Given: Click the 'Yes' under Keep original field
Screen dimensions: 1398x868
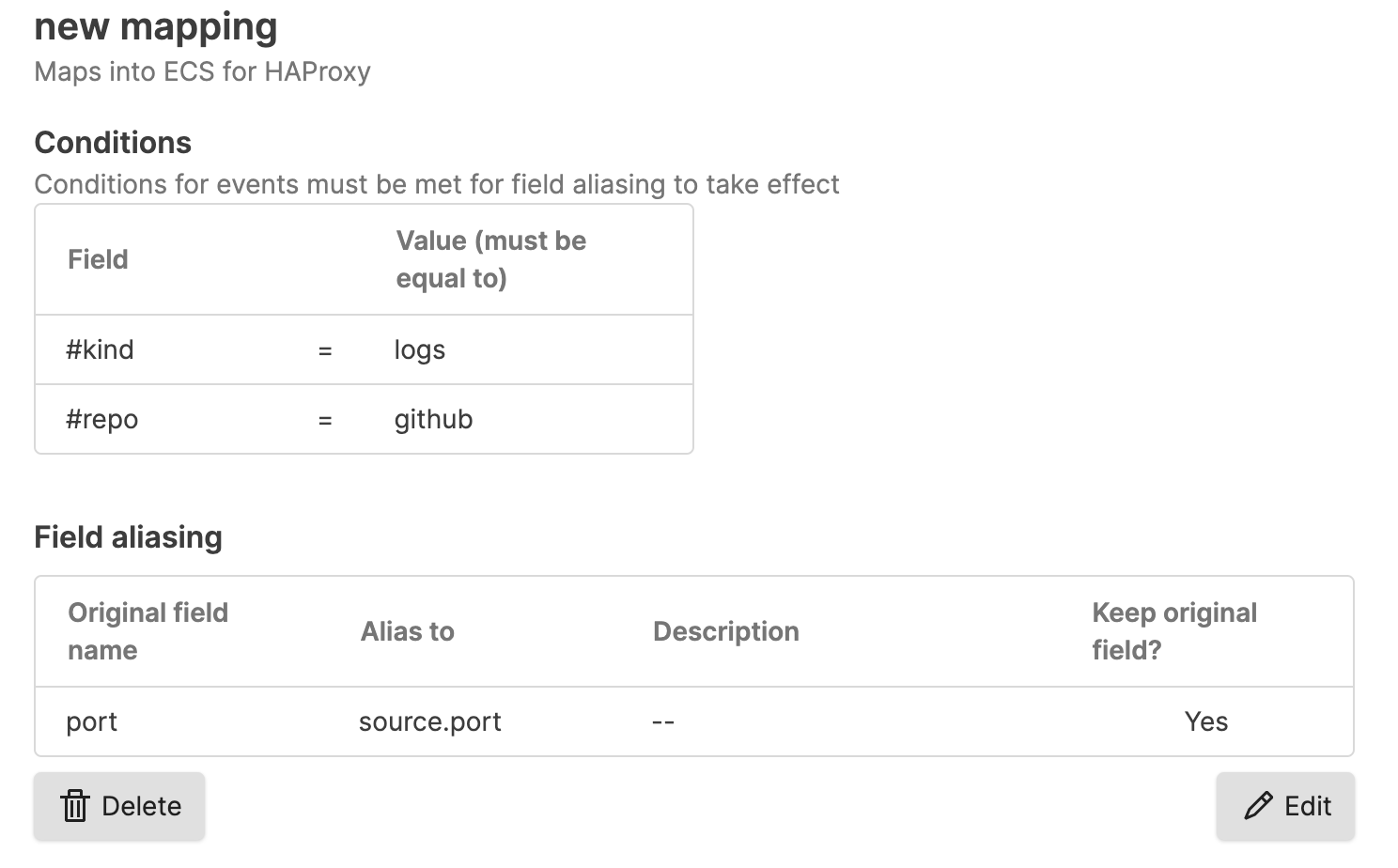Looking at the screenshot, I should (1205, 721).
